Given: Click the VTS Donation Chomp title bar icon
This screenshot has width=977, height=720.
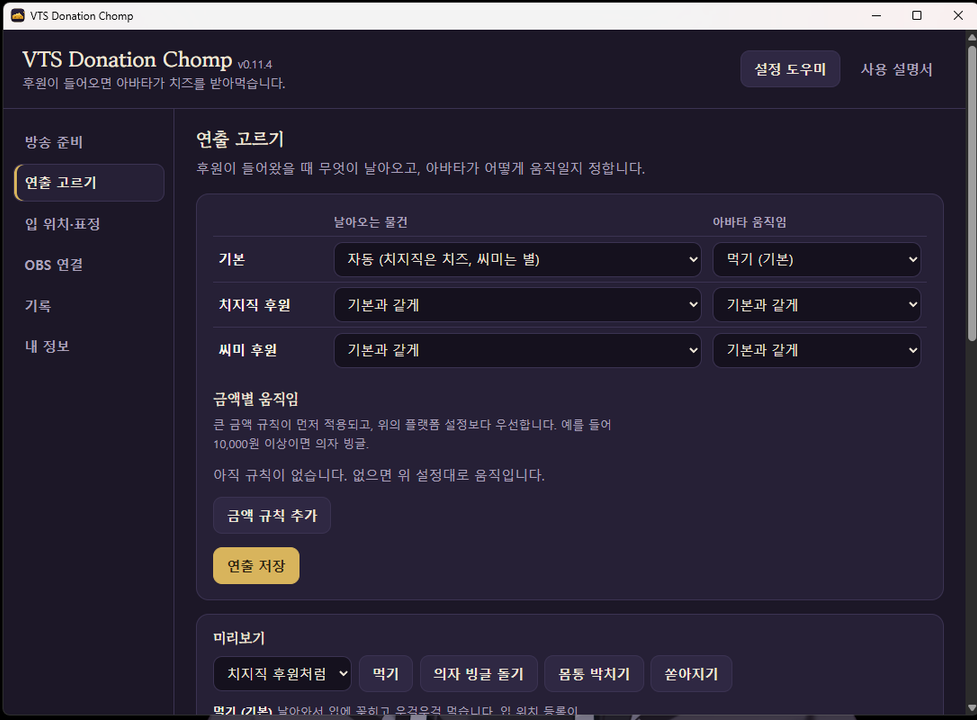Looking at the screenshot, I should point(18,16).
